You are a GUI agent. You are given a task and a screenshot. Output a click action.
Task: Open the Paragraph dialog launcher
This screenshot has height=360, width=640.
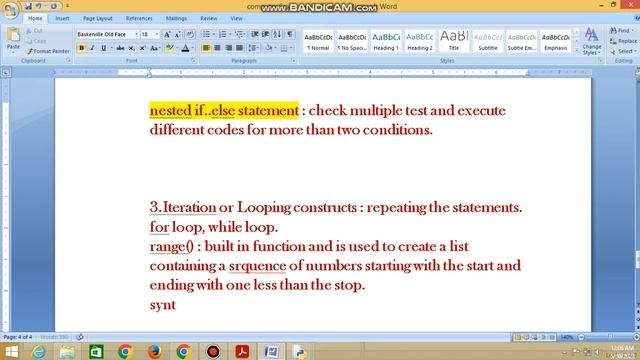(293, 61)
